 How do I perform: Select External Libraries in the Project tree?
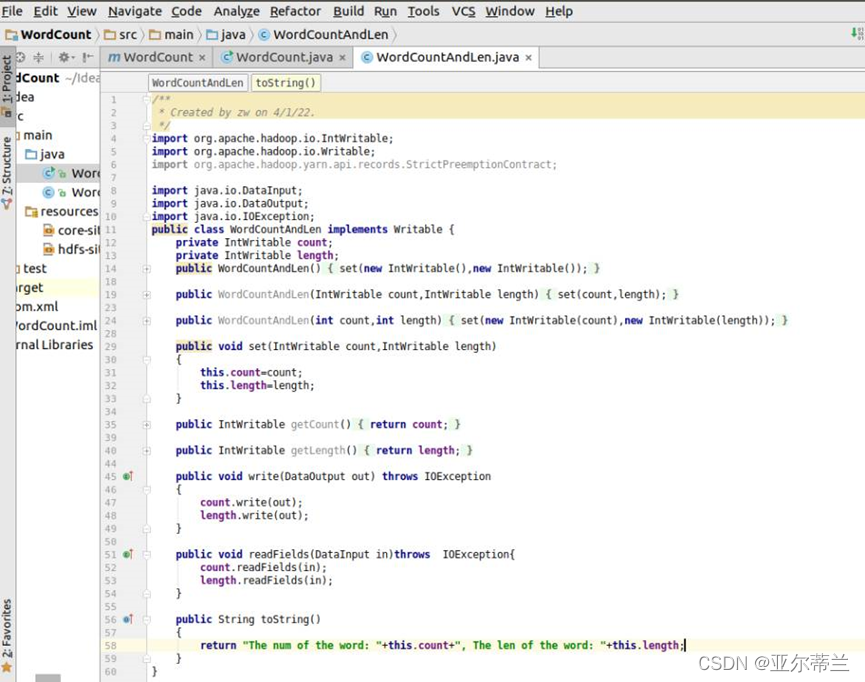(x=55, y=345)
